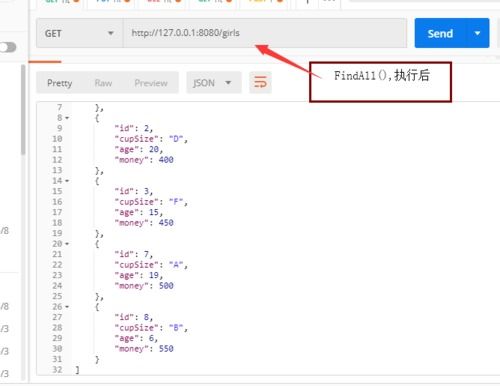Click the "cupSize": "A" line
500x386 pixels.
point(151,265)
